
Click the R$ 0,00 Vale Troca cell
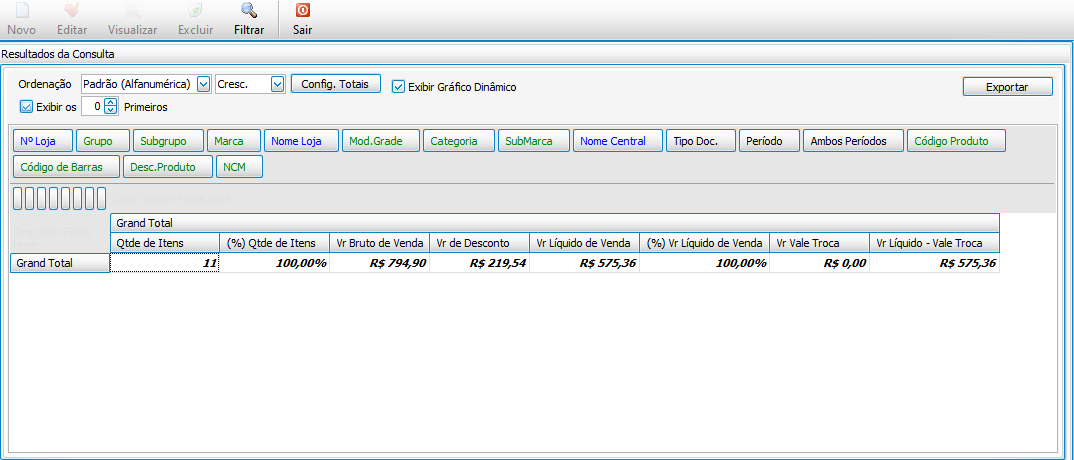(820, 263)
